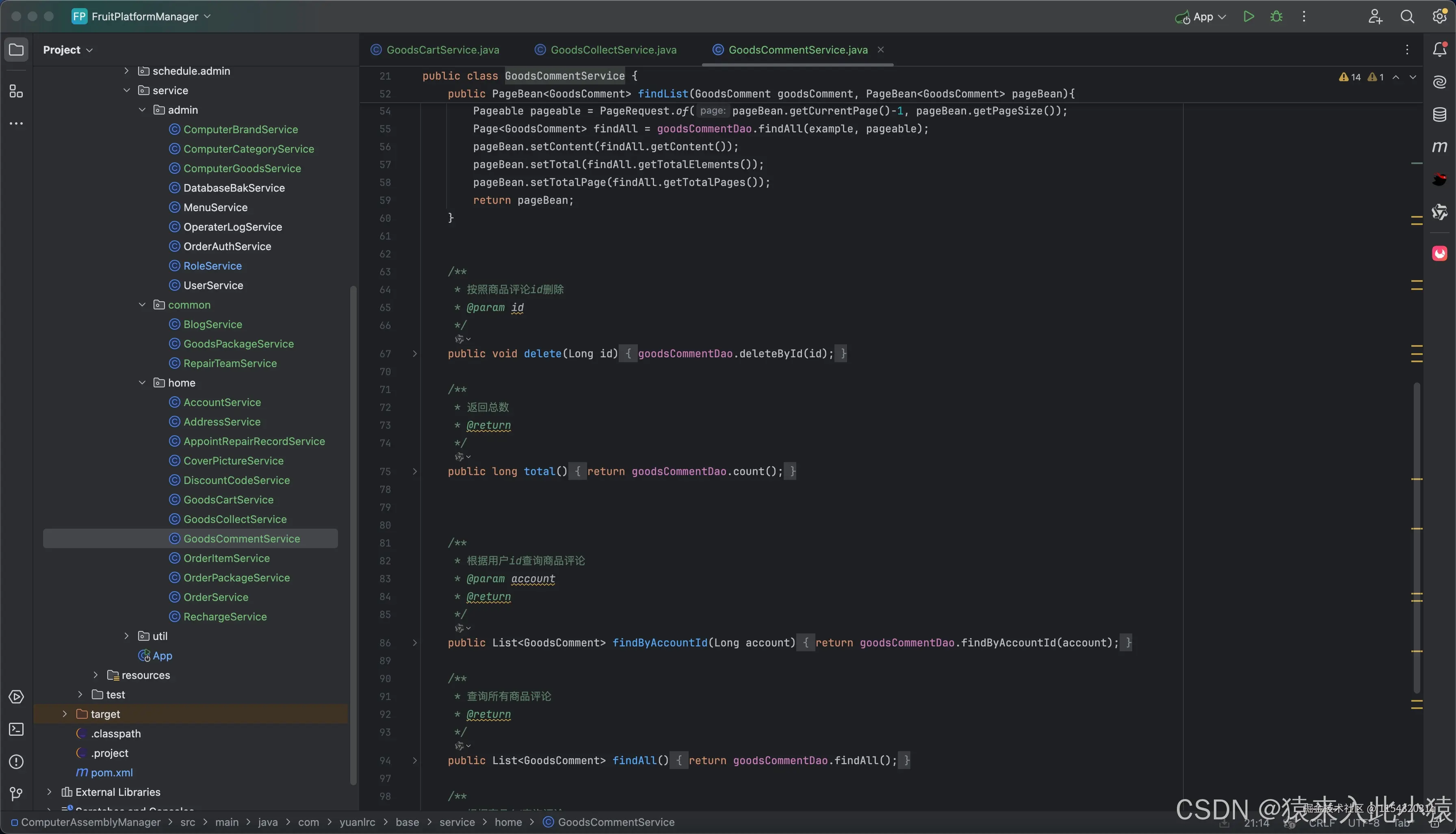Unfold the findByAccountId method at line 86
The height and width of the screenshot is (834, 1456).
click(x=415, y=643)
